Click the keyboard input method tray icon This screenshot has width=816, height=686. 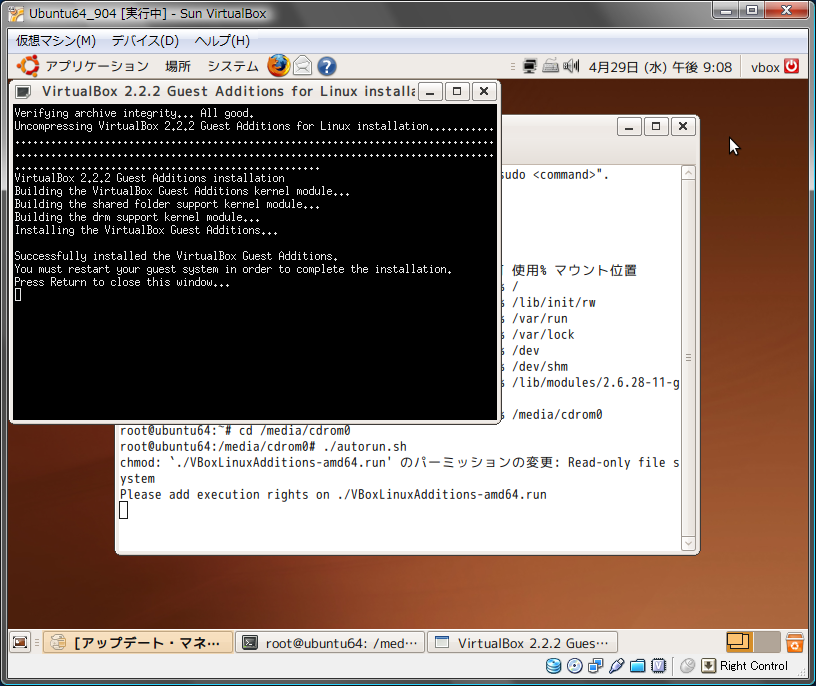[x=551, y=66]
